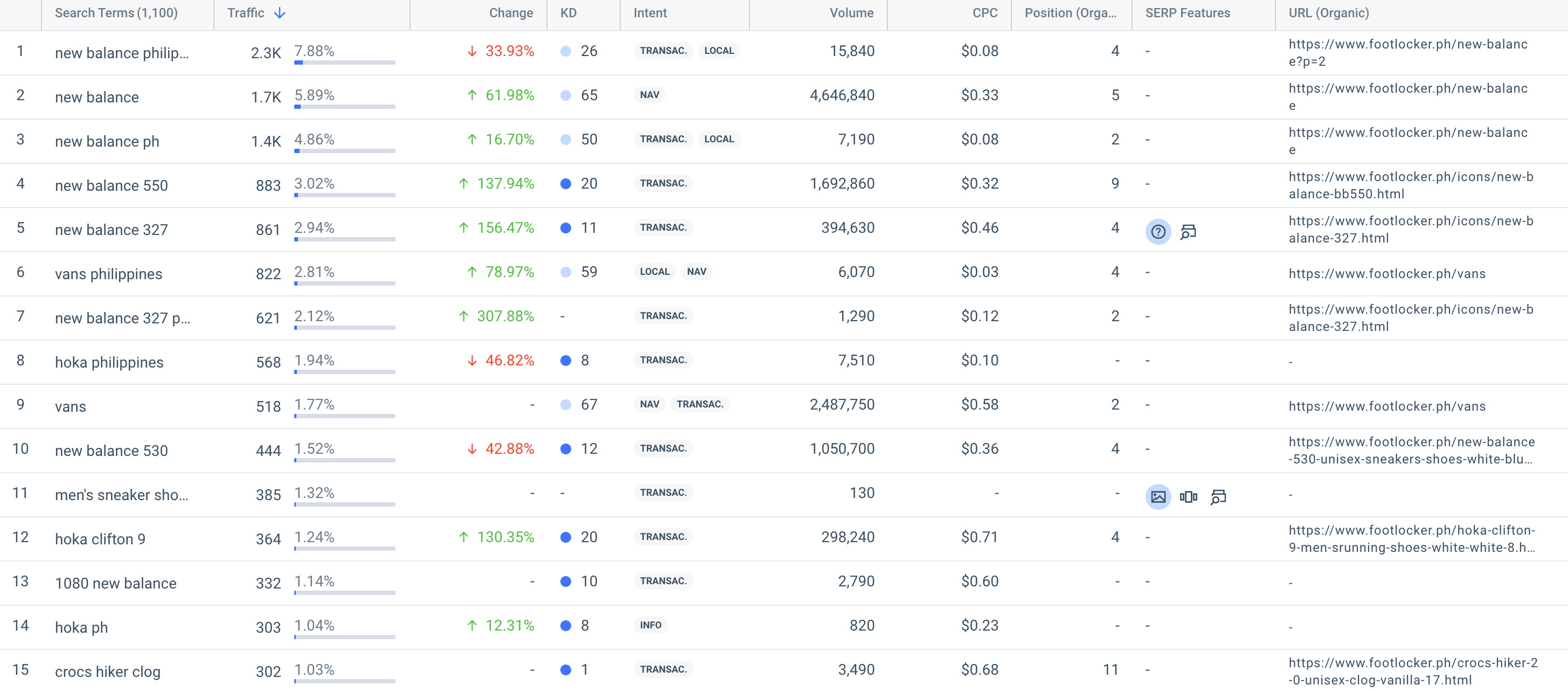The height and width of the screenshot is (692, 1568).
Task: Select the crocs hiker clog search term
Action: coord(108,672)
